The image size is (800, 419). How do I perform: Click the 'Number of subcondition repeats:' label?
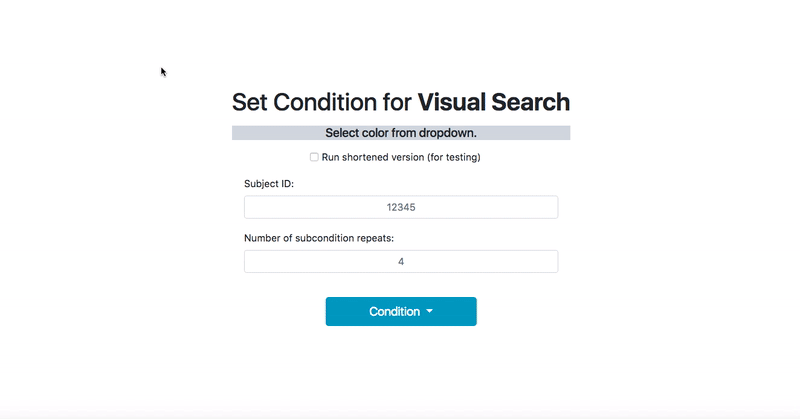point(319,238)
